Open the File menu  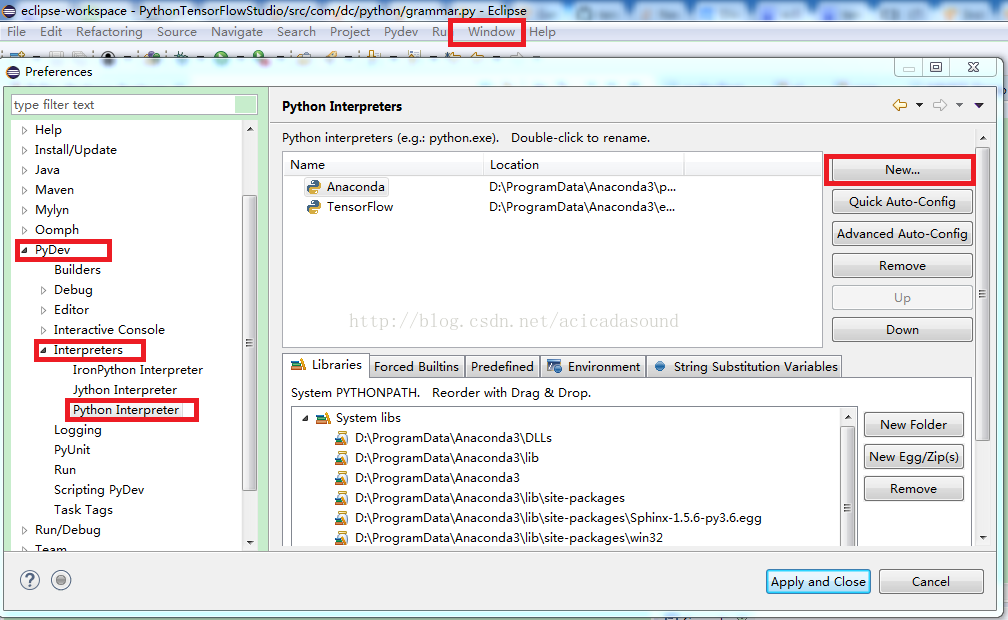16,32
